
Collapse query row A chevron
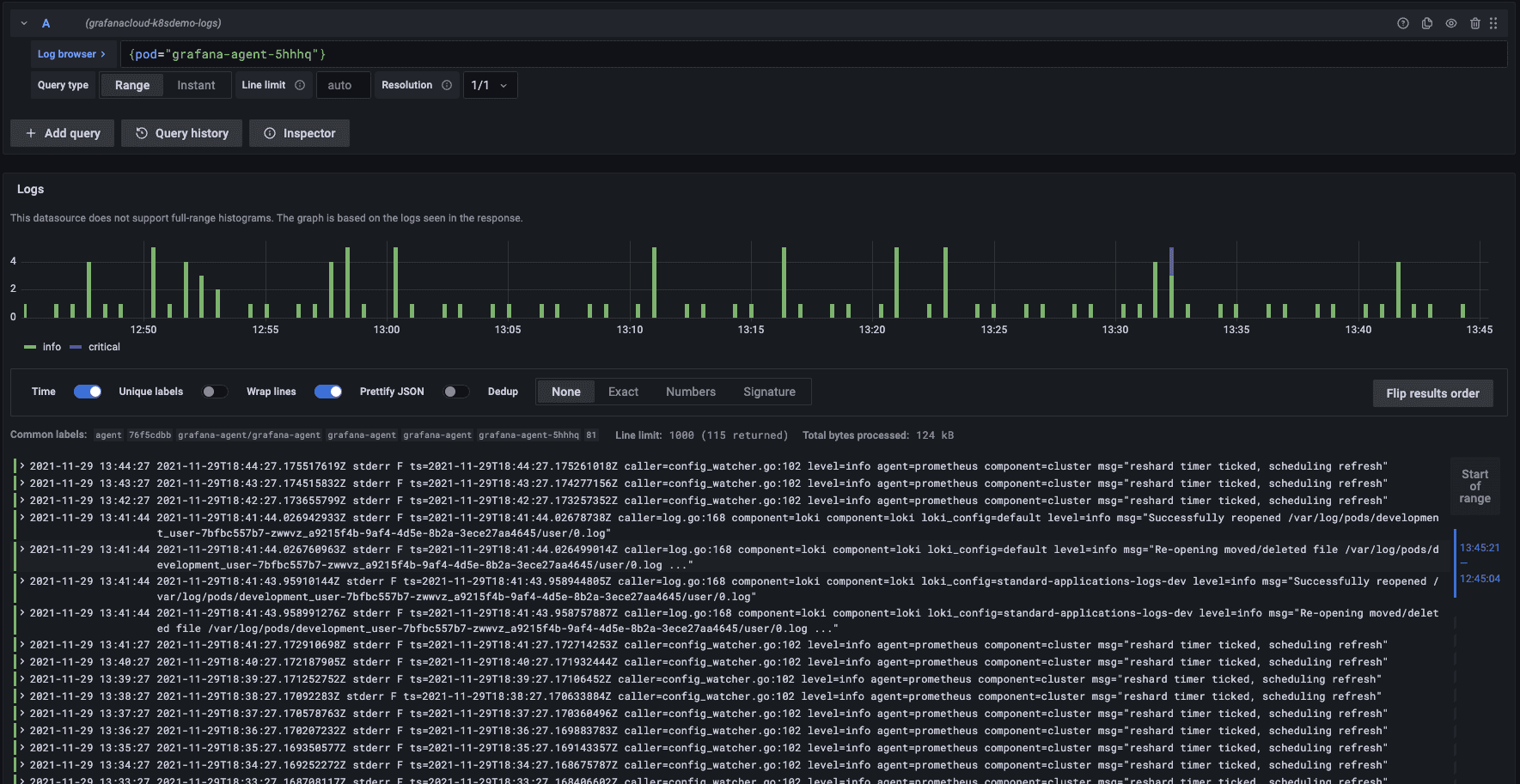pyautogui.click(x=24, y=23)
